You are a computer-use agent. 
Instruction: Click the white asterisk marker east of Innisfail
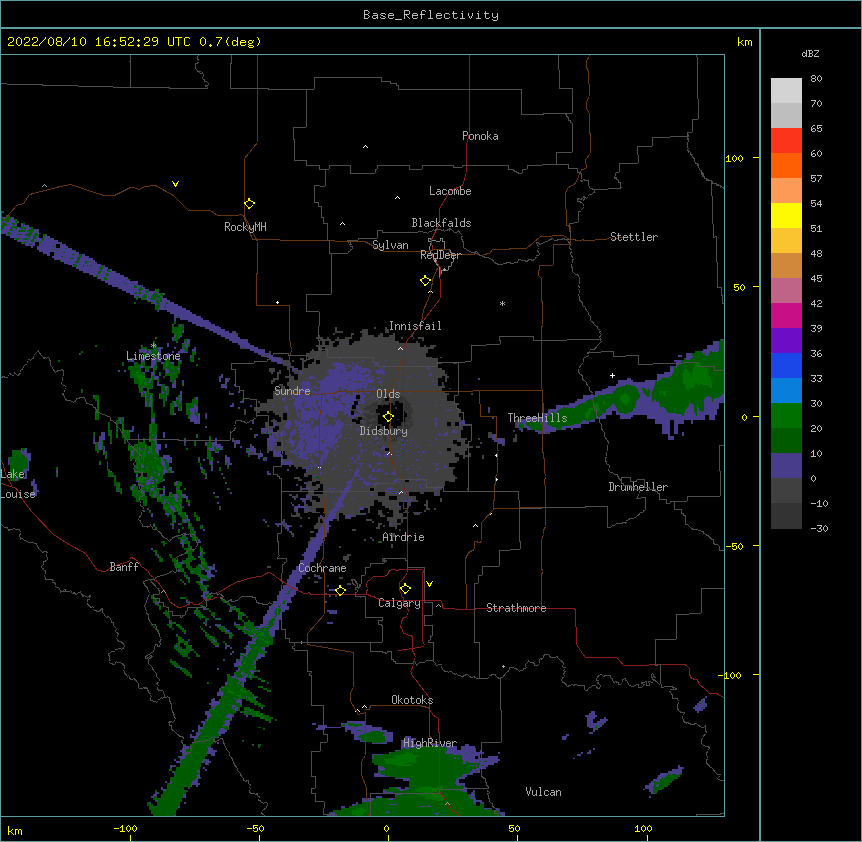click(502, 303)
